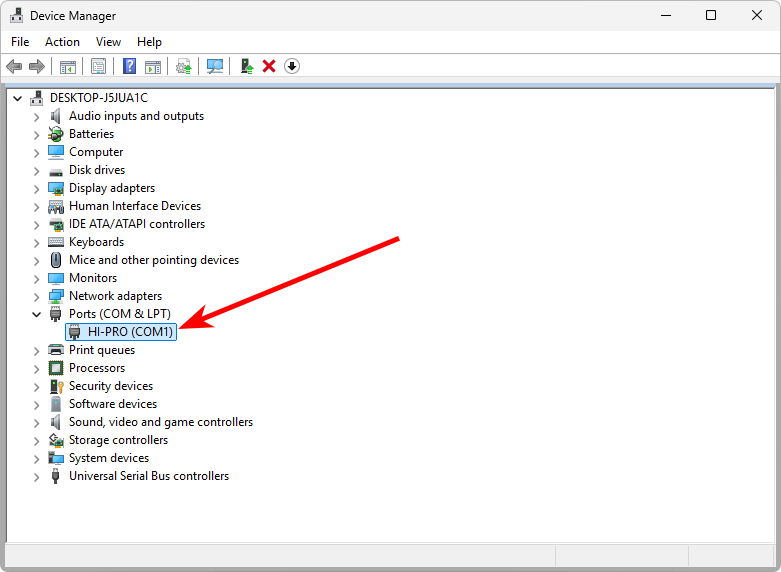Select the HI-PRO (COM1) device
This screenshot has width=781, height=572.
(130, 332)
